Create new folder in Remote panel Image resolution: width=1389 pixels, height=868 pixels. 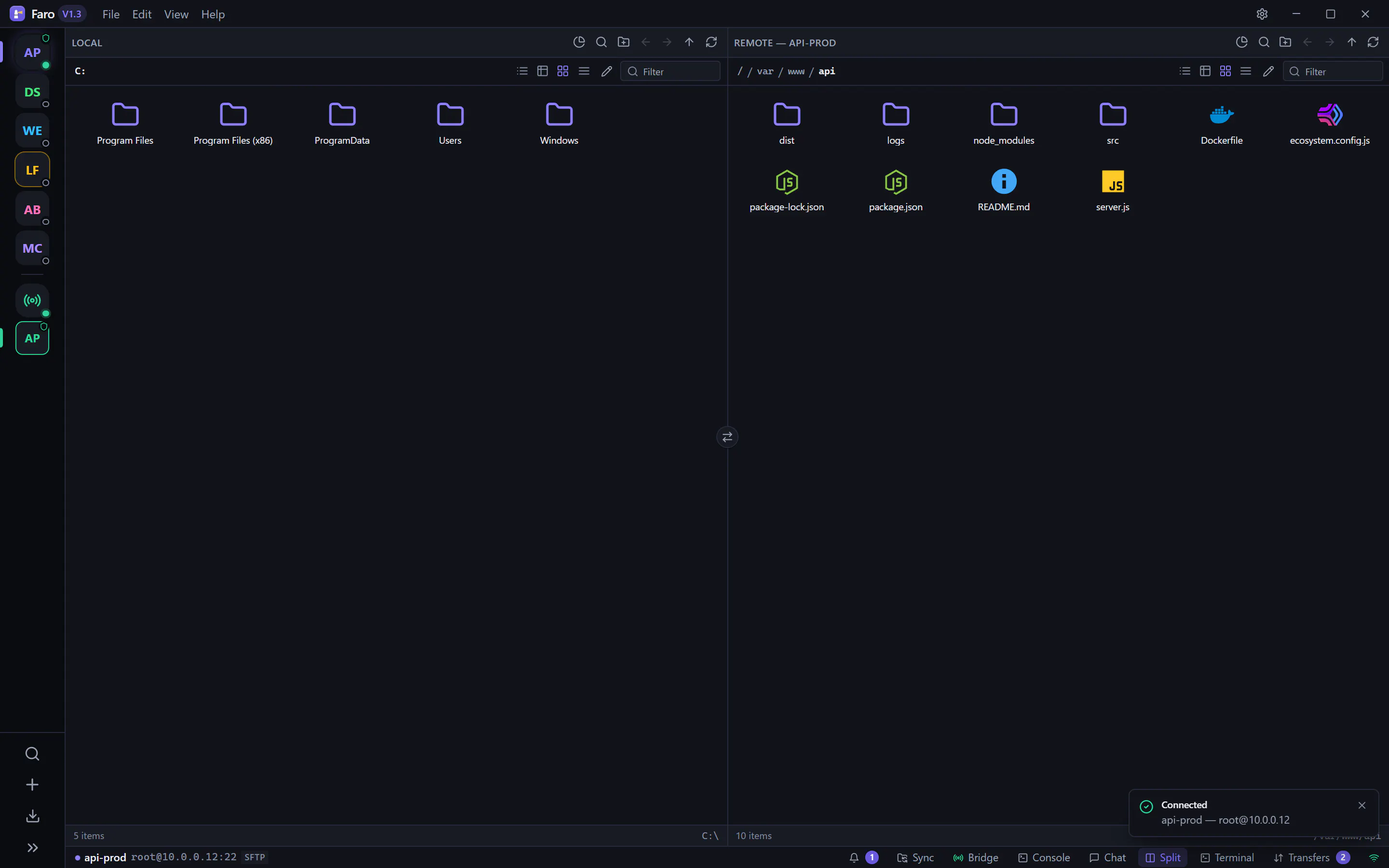pos(1286,42)
